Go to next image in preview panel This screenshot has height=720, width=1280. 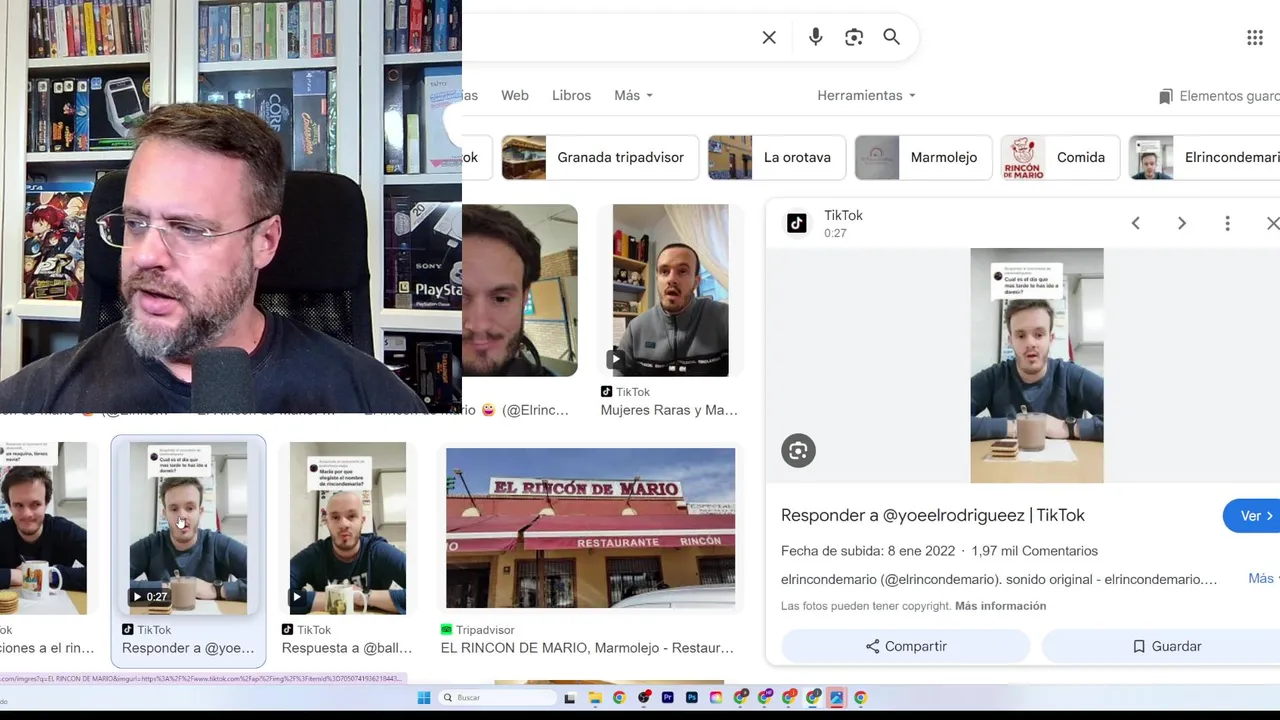click(1182, 223)
